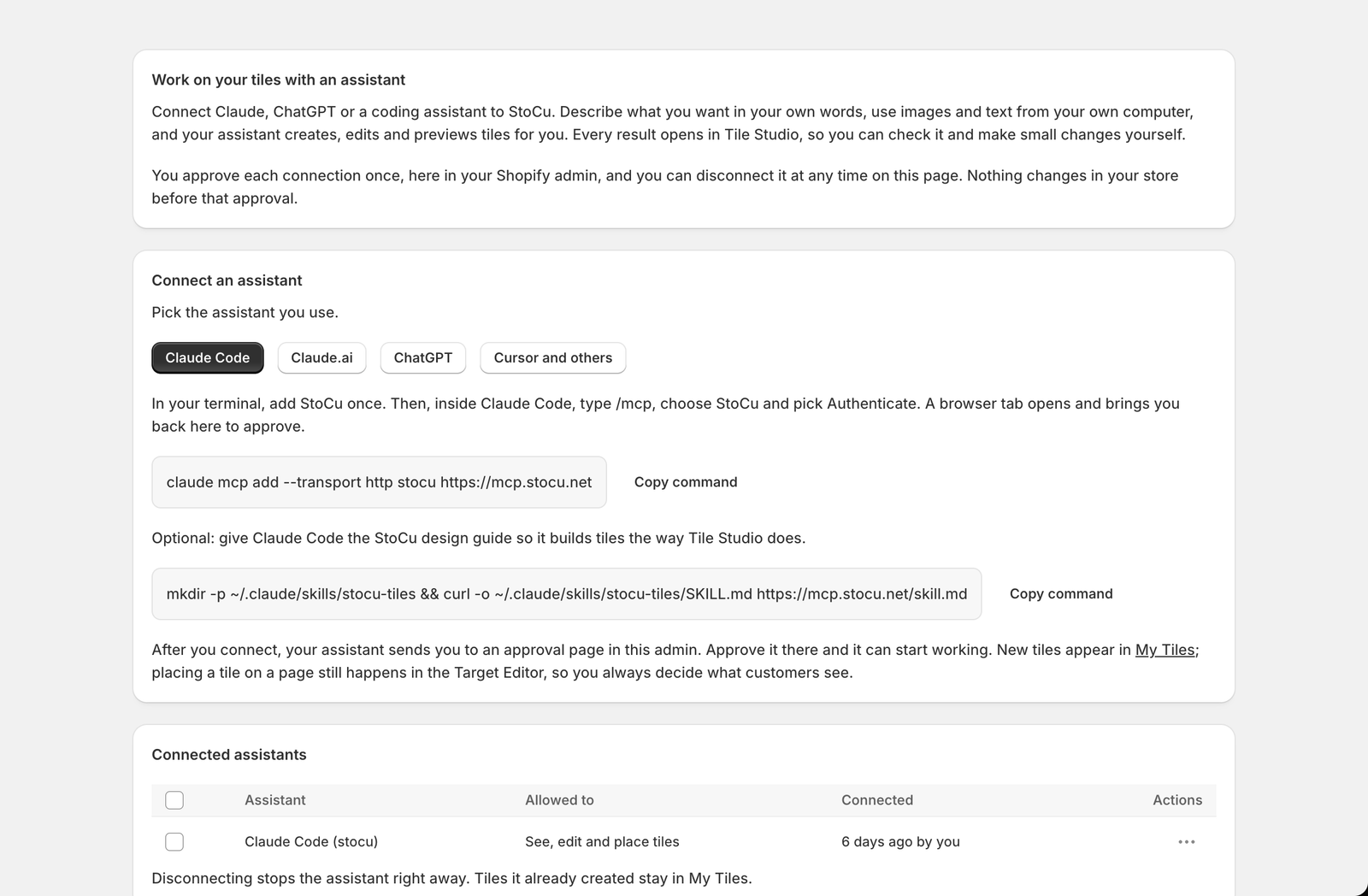Check the Claude Code (stocu) row checkbox

(174, 842)
